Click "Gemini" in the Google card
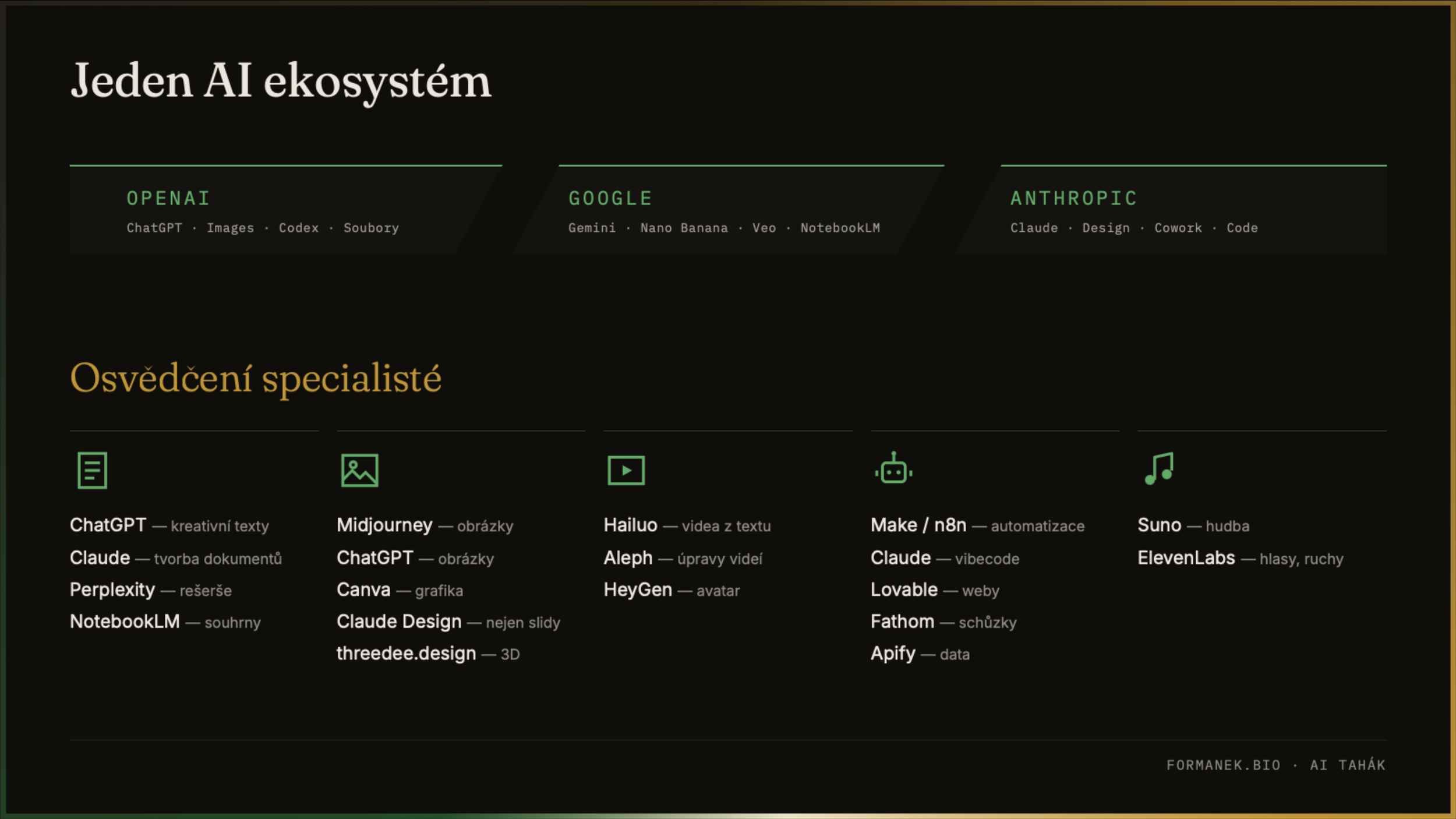 coord(592,228)
